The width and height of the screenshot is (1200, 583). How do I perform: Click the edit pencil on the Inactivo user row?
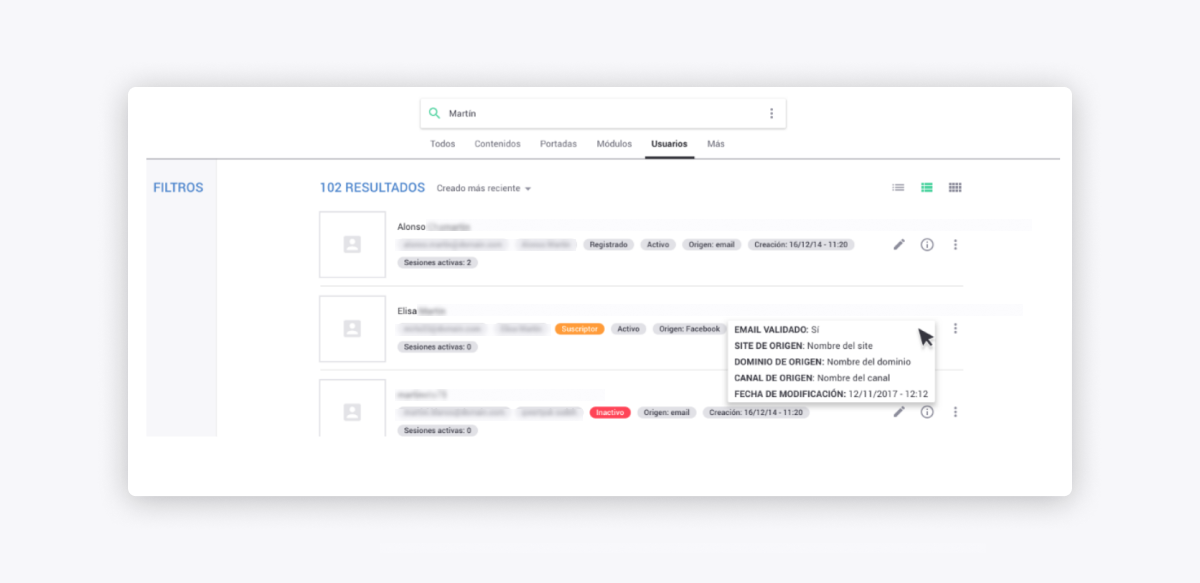pos(898,412)
